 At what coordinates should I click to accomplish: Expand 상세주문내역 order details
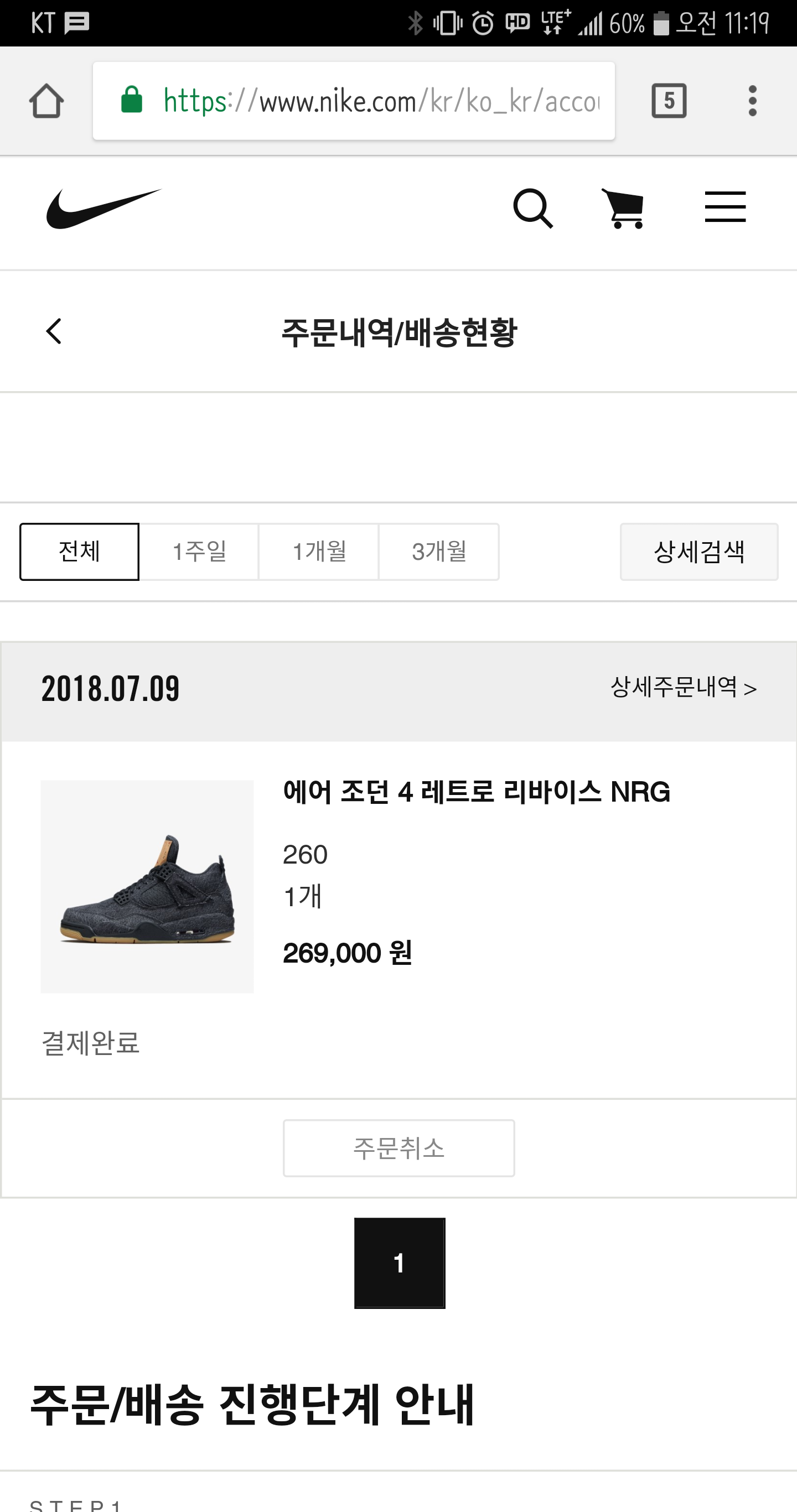click(683, 687)
